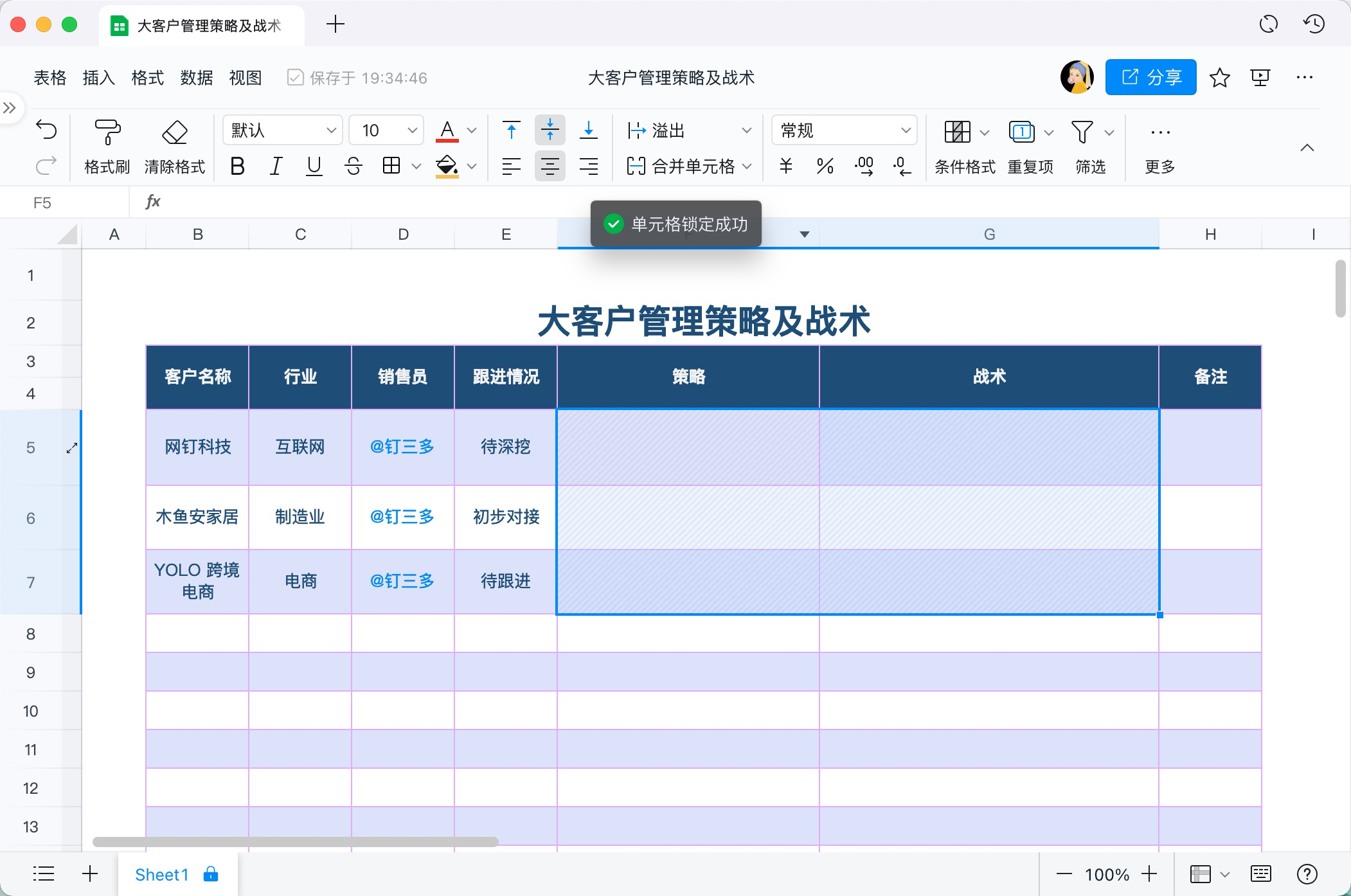
Task: Click the increase decimal places icon
Action: (863, 166)
